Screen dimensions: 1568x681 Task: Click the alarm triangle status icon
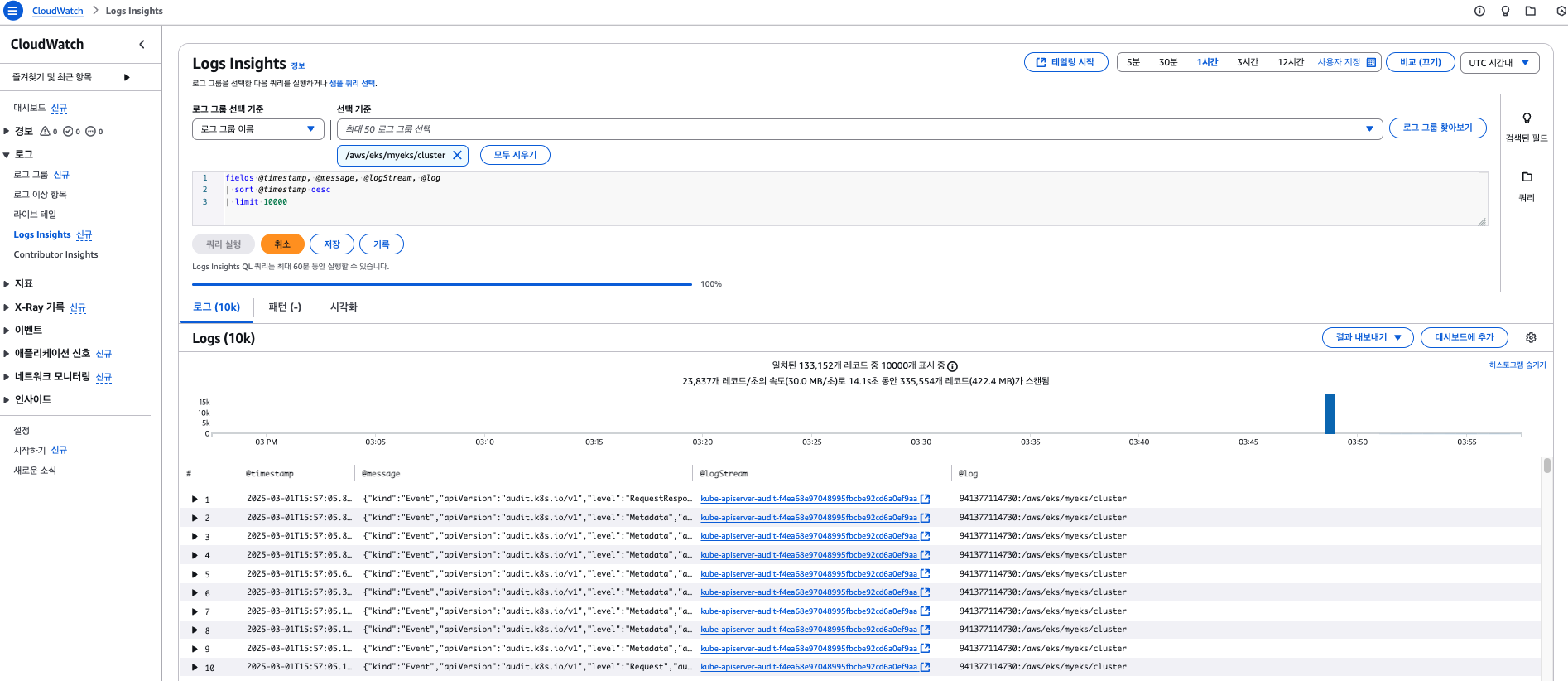pos(45,131)
